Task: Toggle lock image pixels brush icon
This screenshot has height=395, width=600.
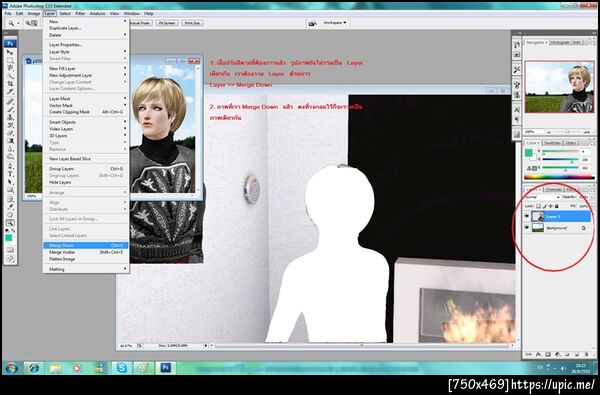Action: [x=545, y=206]
